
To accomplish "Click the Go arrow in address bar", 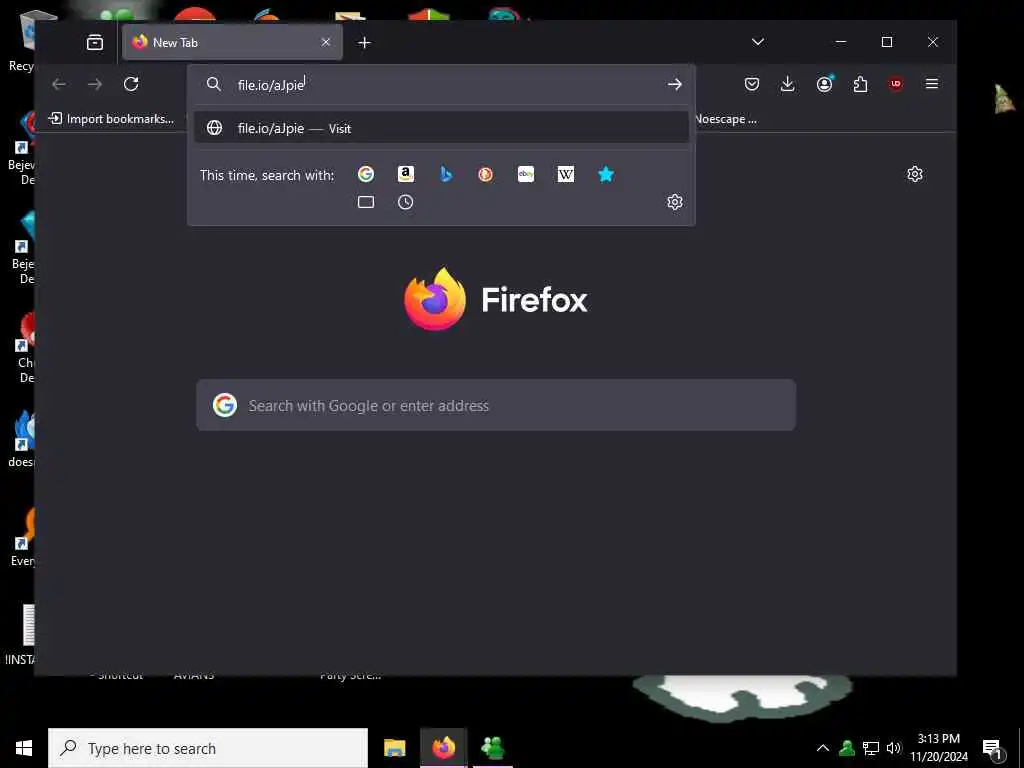I will [675, 84].
